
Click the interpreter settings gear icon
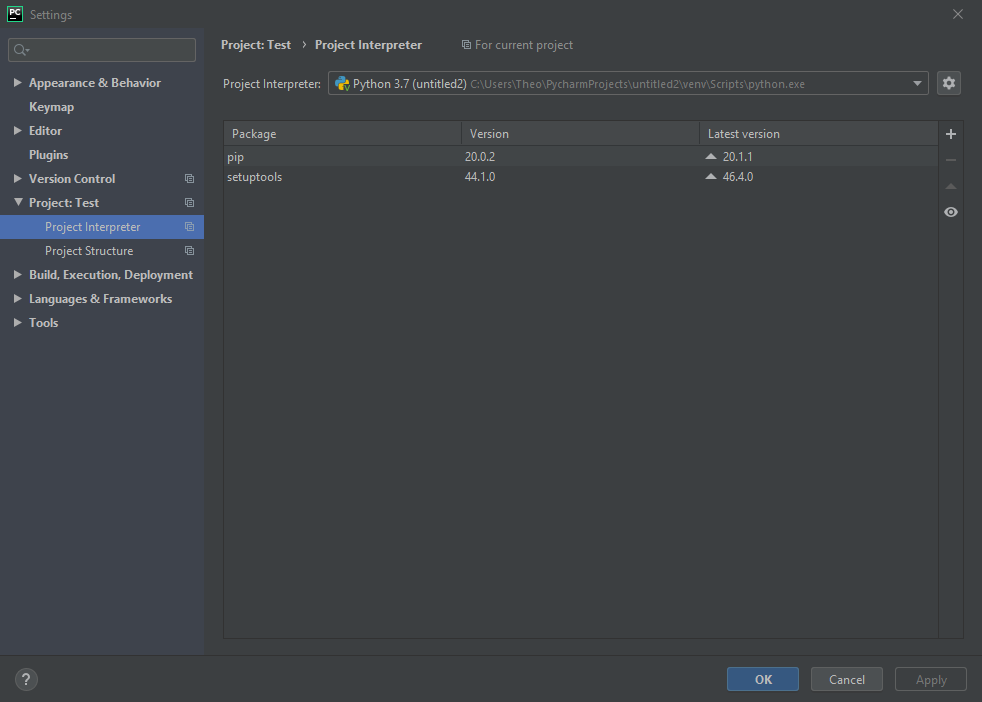click(x=948, y=83)
